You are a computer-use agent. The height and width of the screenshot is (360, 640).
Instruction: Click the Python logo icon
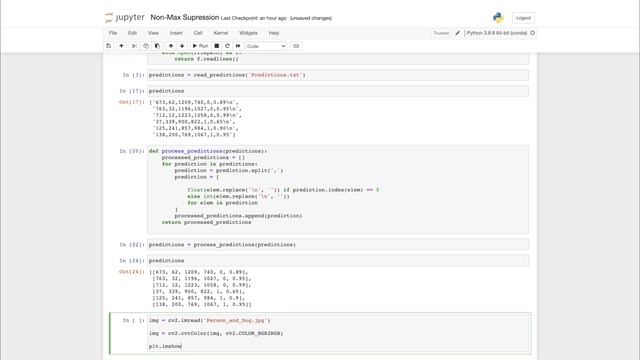coord(498,18)
